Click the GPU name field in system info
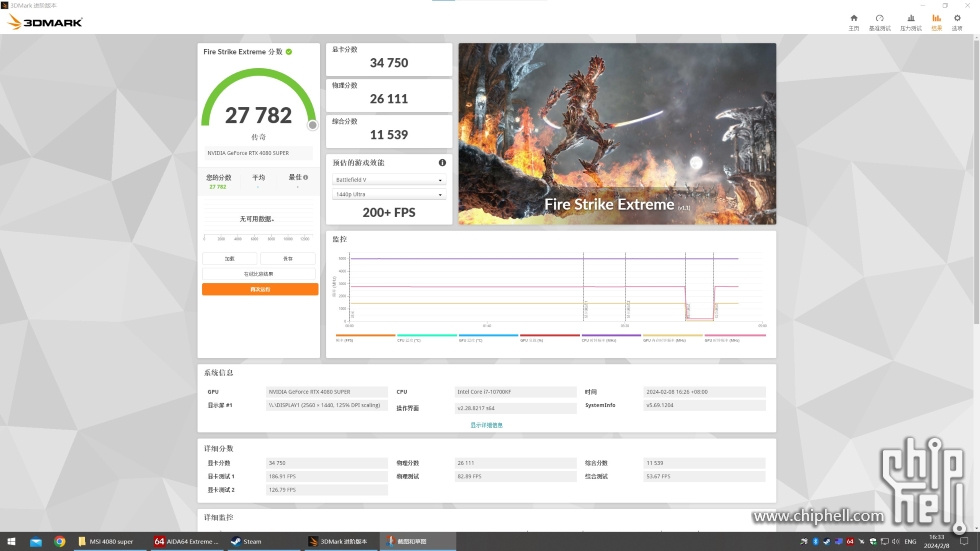 pos(326,392)
